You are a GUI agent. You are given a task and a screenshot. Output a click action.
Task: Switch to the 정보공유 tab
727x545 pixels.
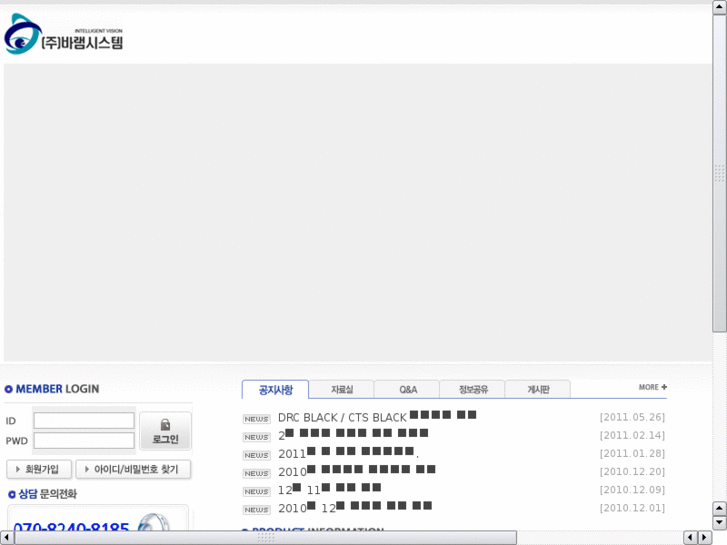click(x=473, y=390)
